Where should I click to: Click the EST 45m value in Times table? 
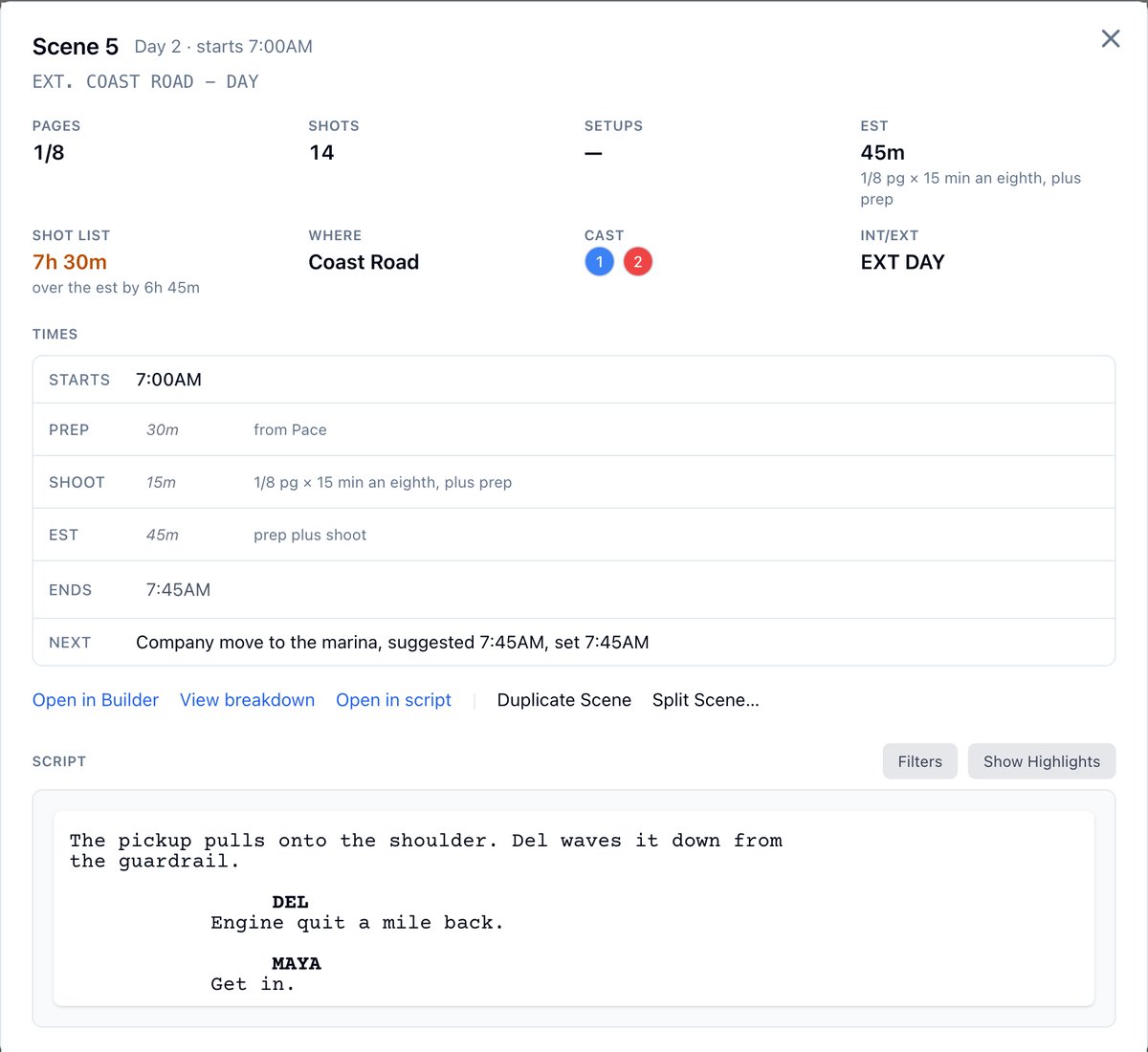tap(163, 536)
